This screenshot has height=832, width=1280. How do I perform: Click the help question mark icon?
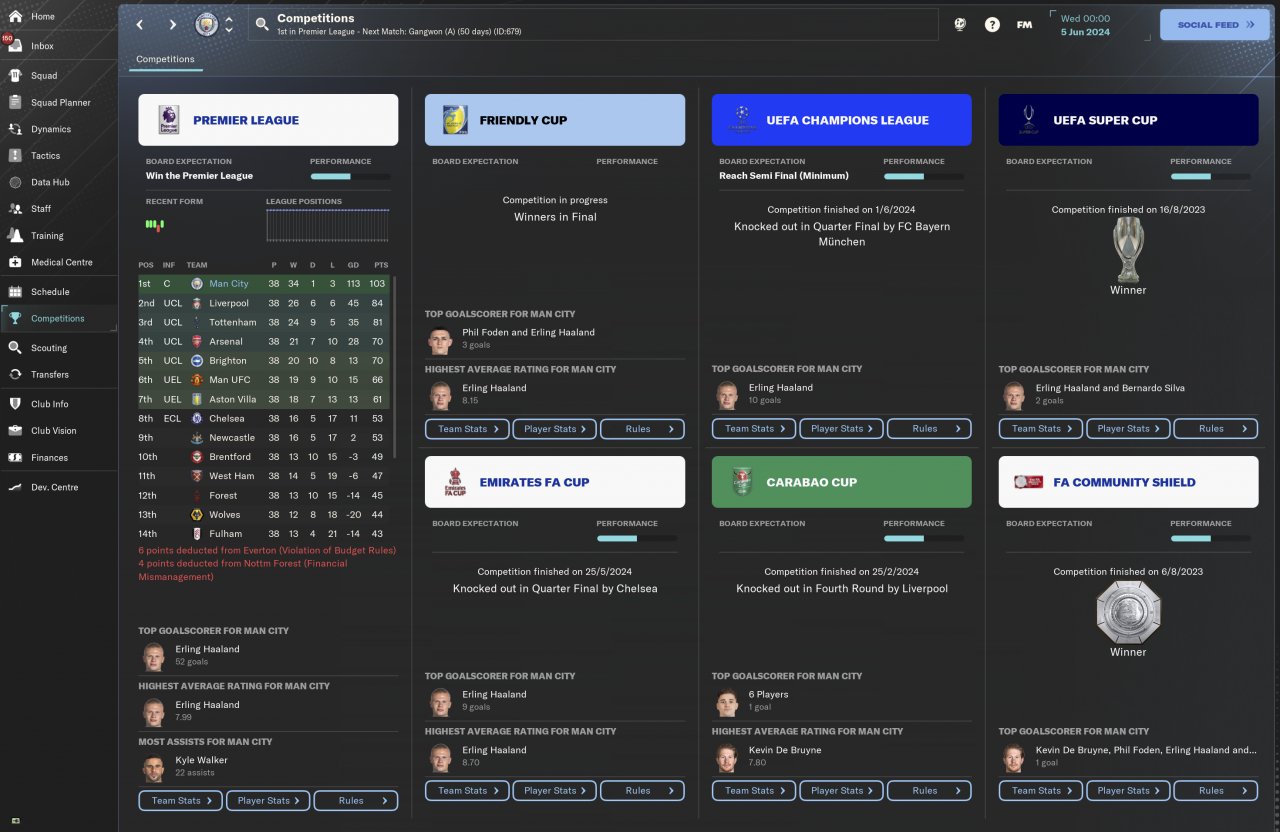[992, 25]
